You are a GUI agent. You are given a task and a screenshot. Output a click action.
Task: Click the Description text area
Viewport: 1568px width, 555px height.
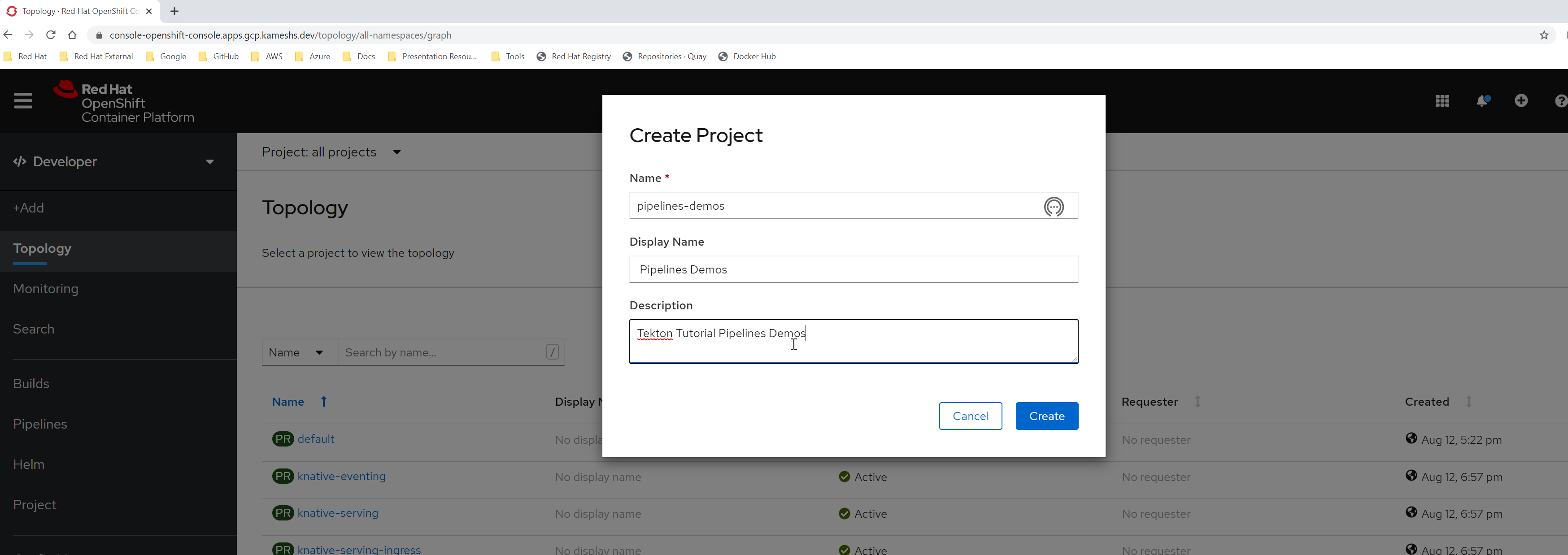point(854,342)
